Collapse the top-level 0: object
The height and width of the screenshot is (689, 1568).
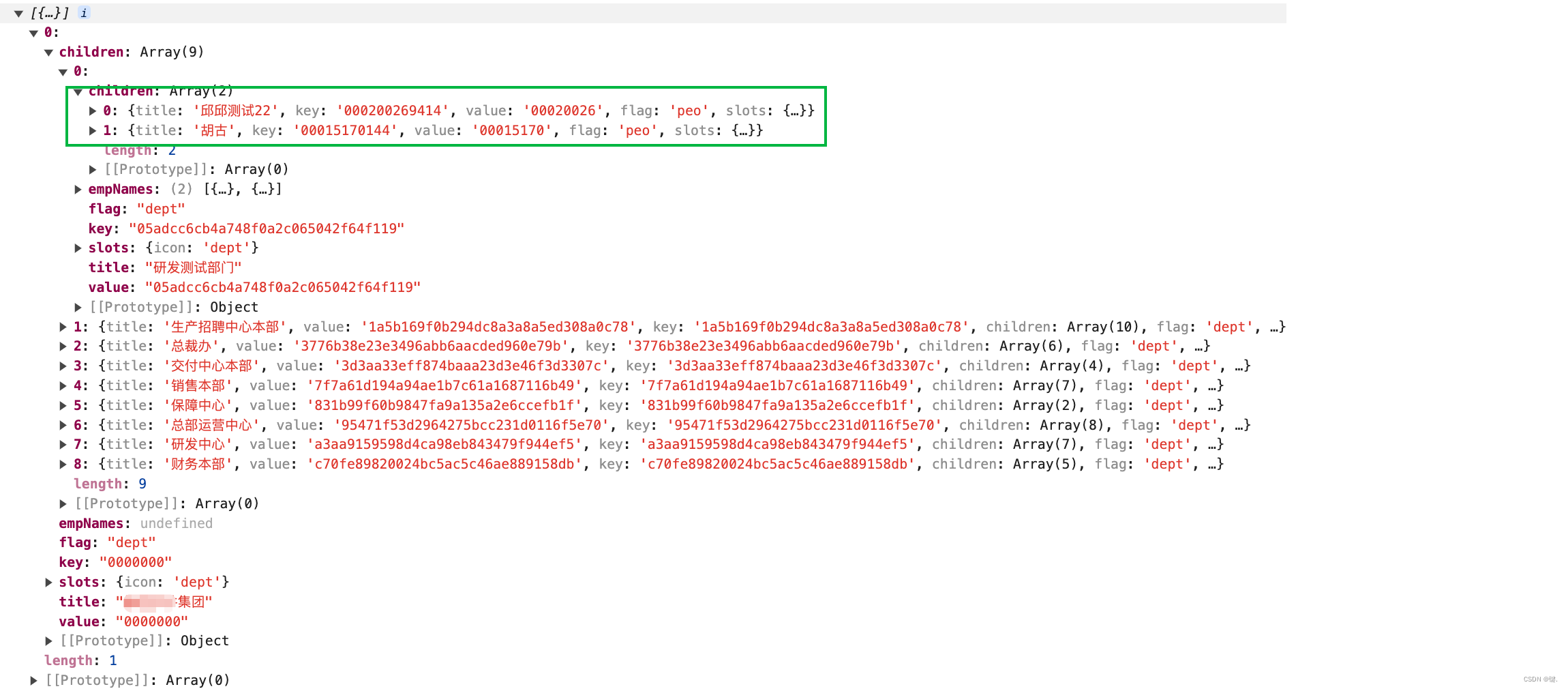coord(33,33)
